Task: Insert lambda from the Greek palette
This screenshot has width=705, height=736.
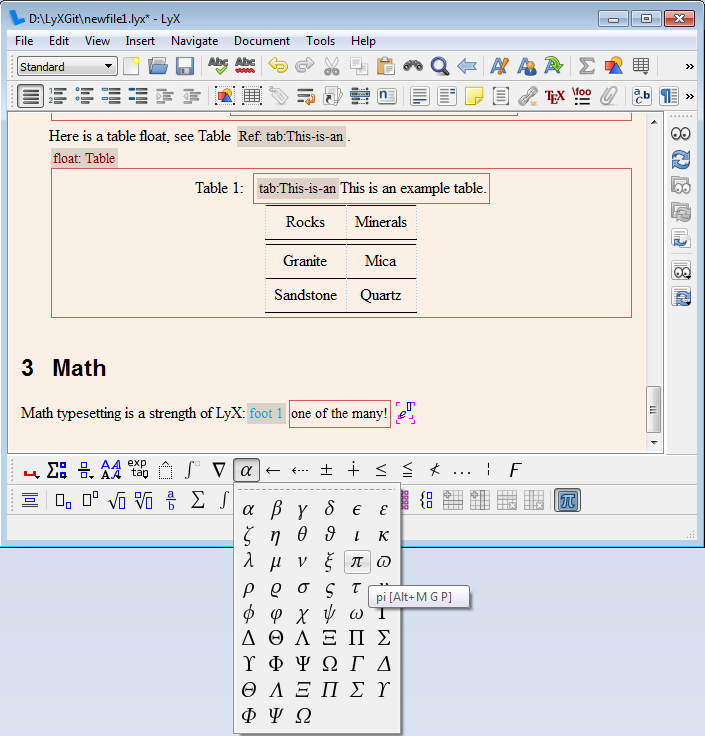Action: [249, 561]
